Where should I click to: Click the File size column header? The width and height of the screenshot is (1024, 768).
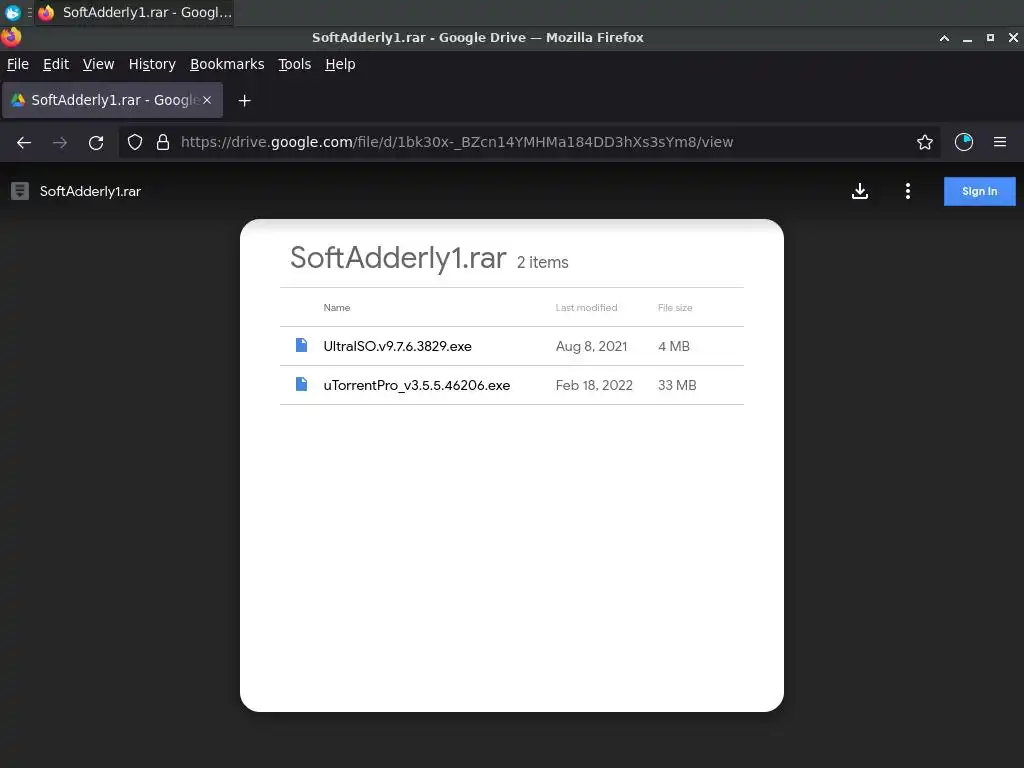coord(675,308)
